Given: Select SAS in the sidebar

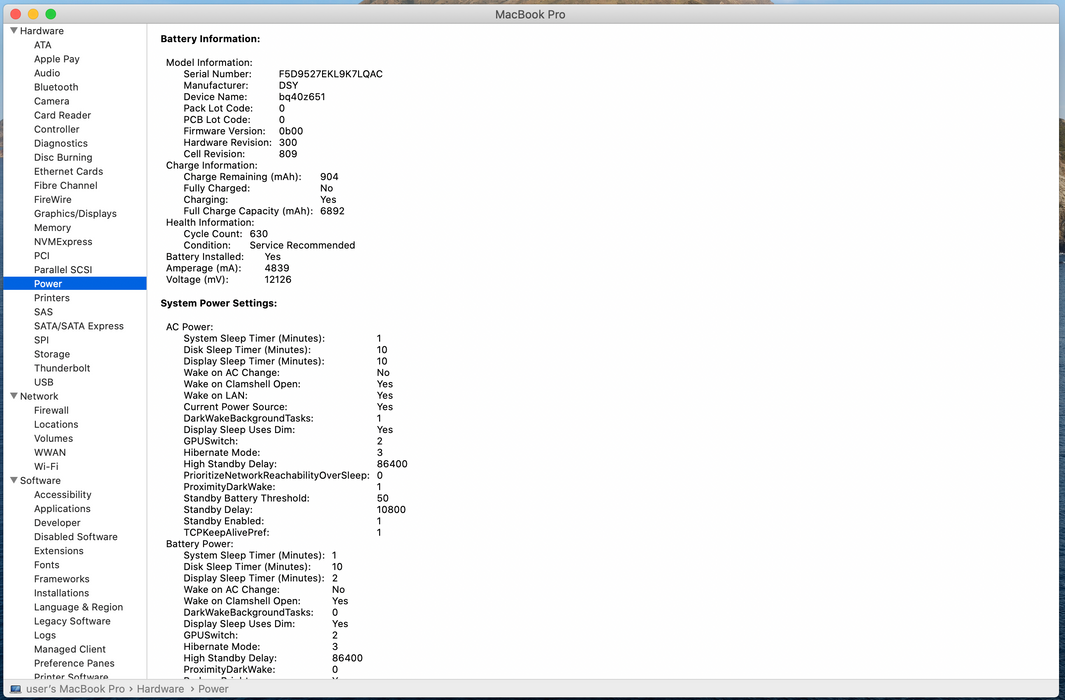Looking at the screenshot, I should [x=43, y=312].
